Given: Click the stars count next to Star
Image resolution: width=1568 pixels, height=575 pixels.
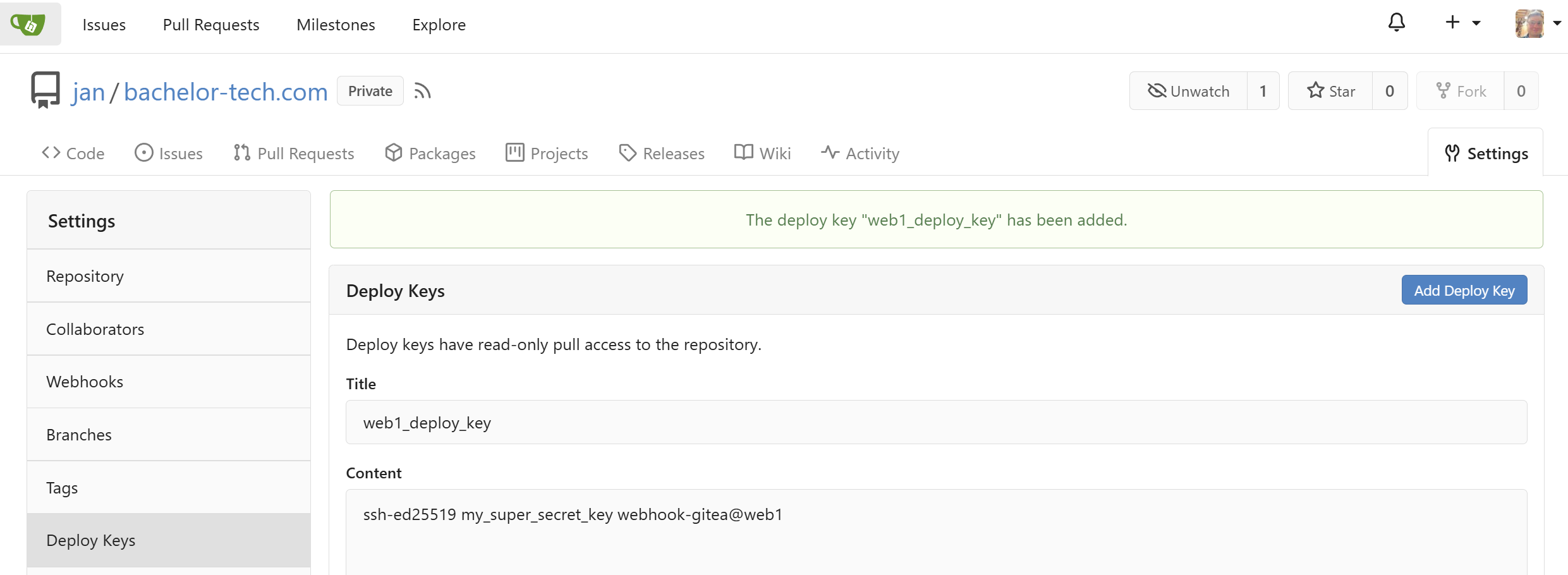Looking at the screenshot, I should click(x=1390, y=91).
